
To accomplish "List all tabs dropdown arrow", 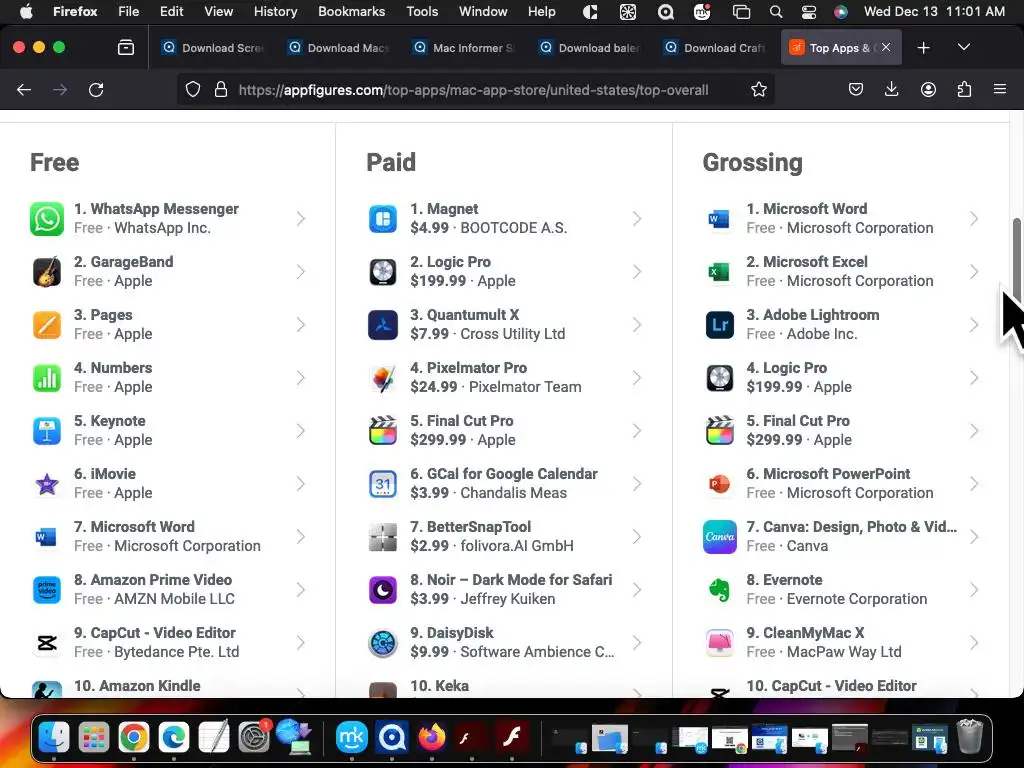I will click(963, 47).
